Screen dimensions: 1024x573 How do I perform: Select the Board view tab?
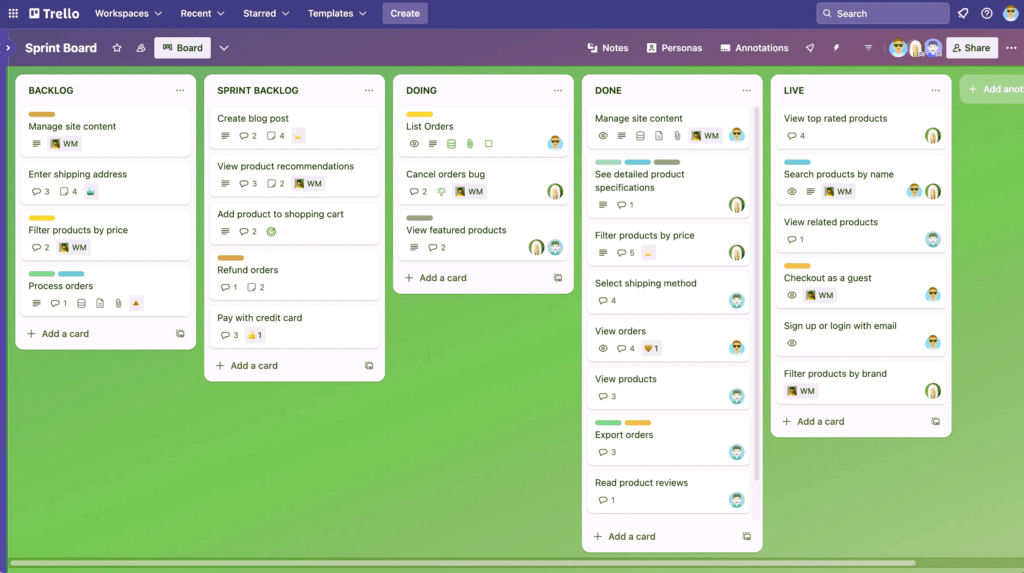[x=182, y=48]
